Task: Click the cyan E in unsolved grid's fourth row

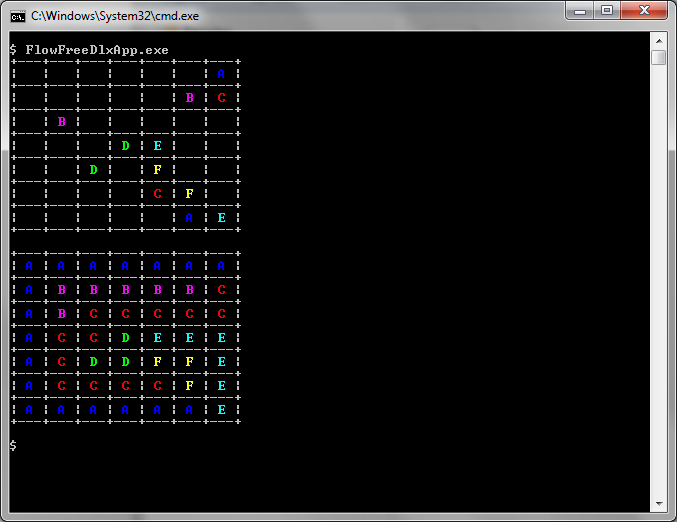Action: coord(158,146)
